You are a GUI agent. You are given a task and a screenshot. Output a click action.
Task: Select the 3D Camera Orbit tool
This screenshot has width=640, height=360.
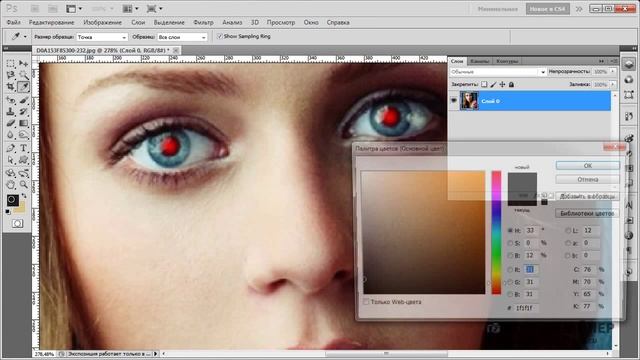pyautogui.click(x=24, y=173)
